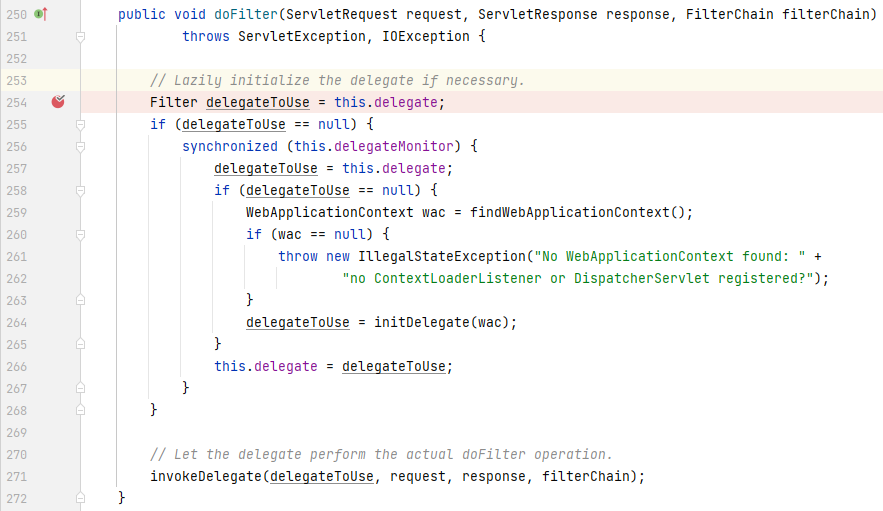Collapse the wac null check at line 260
Image resolution: width=883 pixels, height=511 pixels.
pyautogui.click(x=81, y=234)
